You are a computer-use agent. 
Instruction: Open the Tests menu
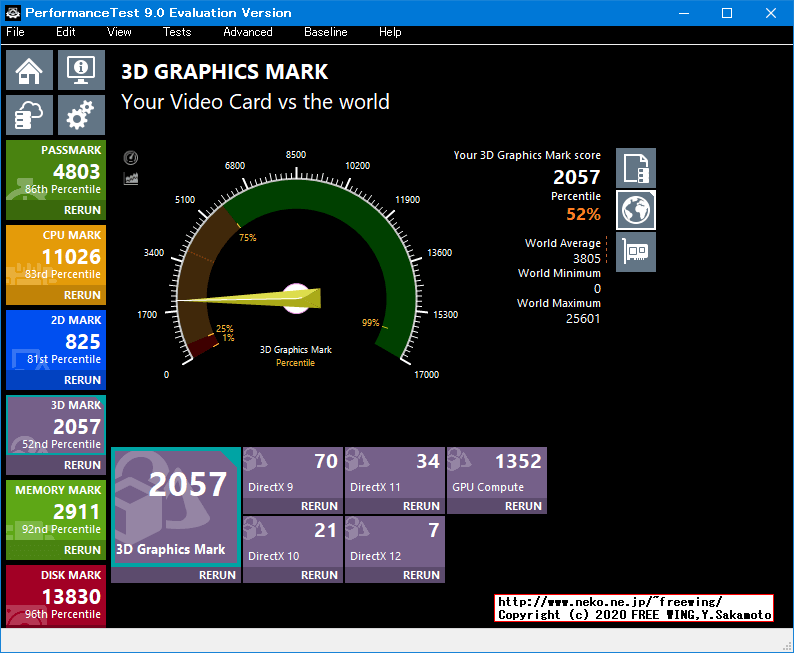tap(177, 32)
